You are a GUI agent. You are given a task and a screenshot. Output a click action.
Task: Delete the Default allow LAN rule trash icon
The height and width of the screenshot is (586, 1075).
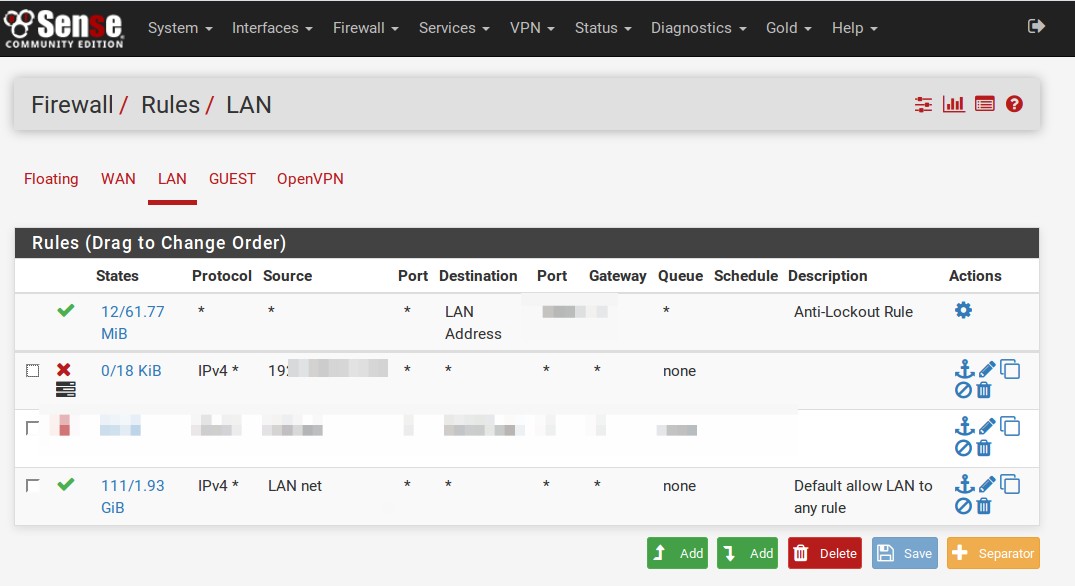click(984, 507)
